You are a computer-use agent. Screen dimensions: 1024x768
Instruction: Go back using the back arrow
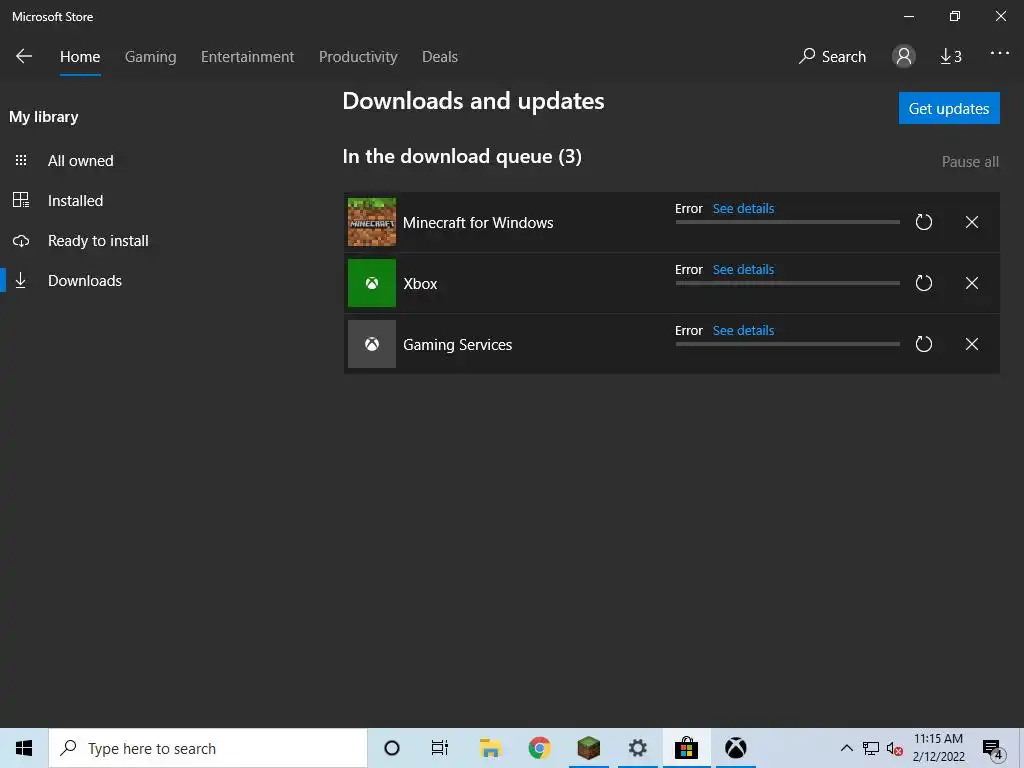click(x=24, y=56)
